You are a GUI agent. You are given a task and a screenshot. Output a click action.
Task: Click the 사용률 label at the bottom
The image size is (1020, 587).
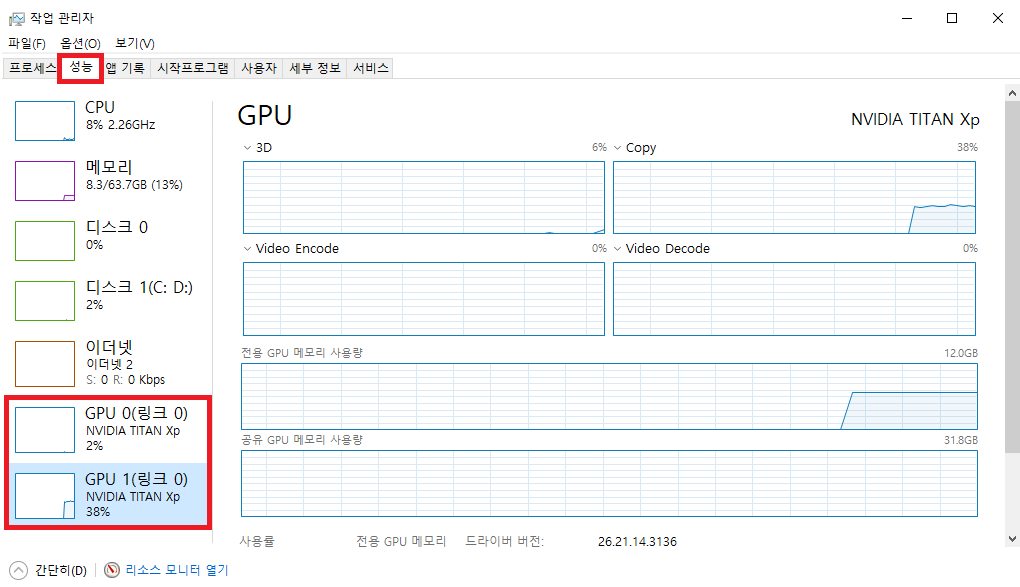(257, 541)
